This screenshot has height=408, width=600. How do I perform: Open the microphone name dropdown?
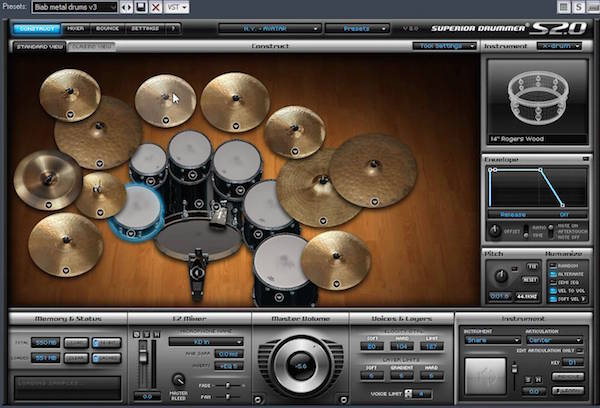(x=206, y=342)
